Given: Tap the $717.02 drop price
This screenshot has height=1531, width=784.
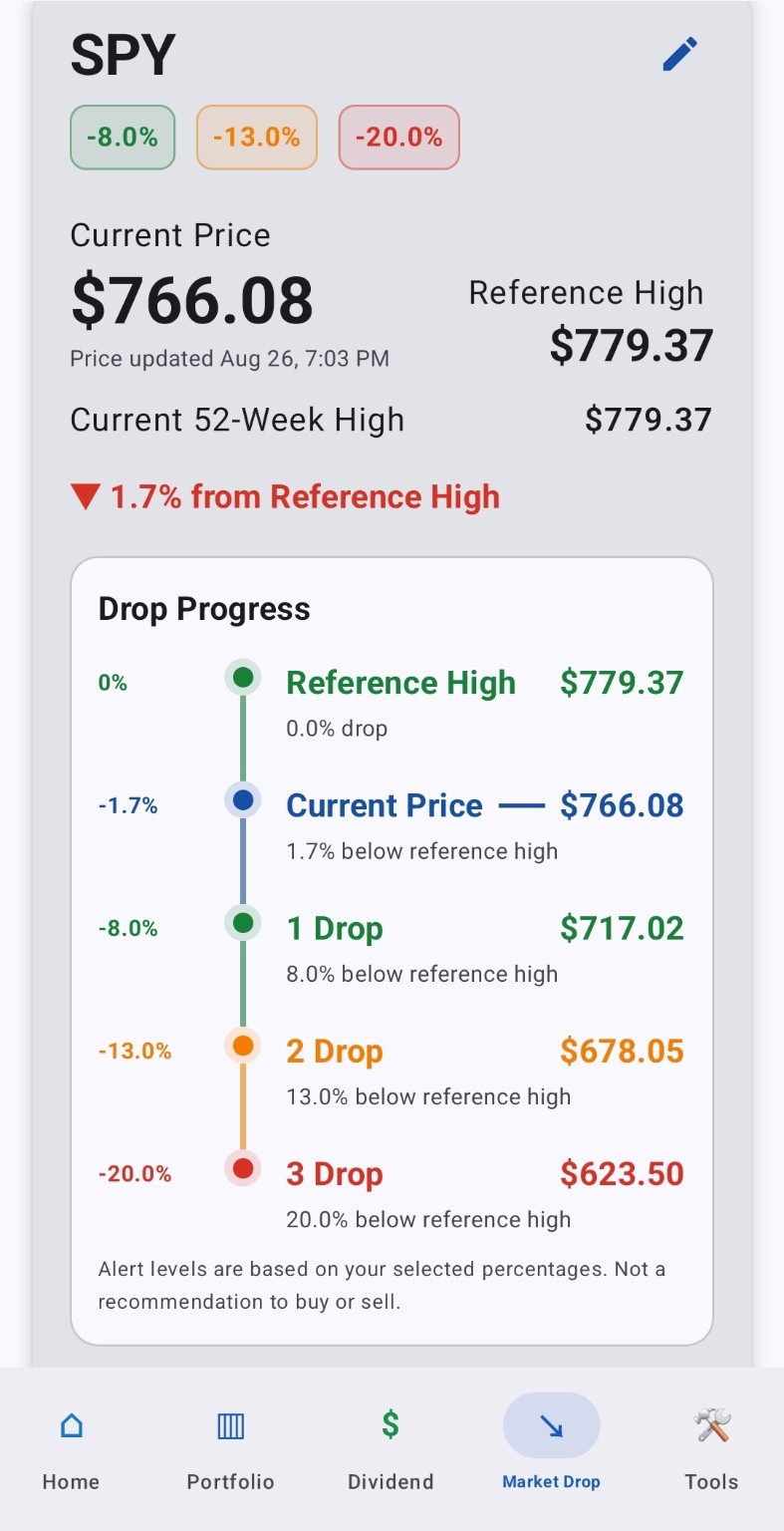Looking at the screenshot, I should pos(622,928).
